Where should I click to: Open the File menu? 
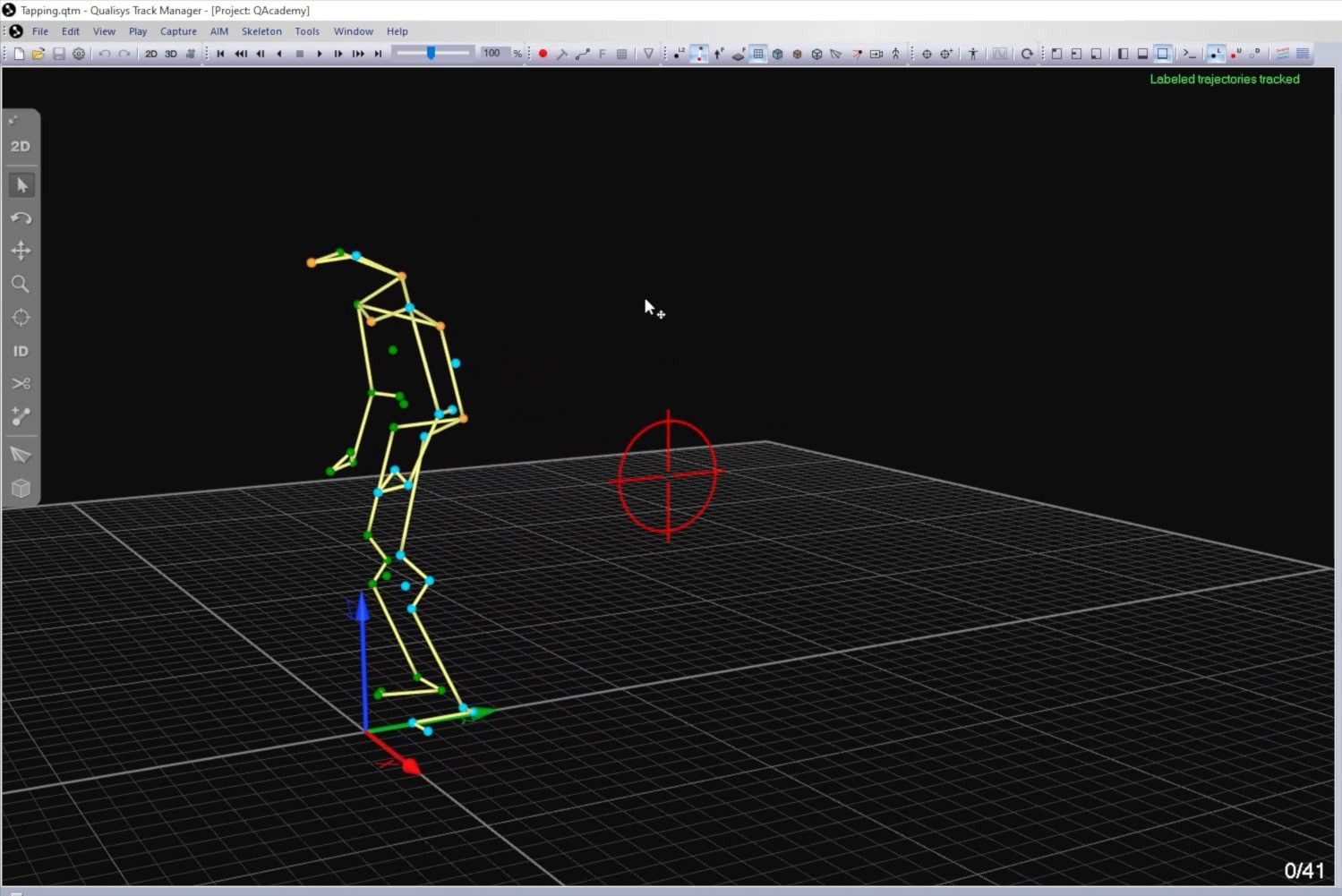(x=40, y=31)
